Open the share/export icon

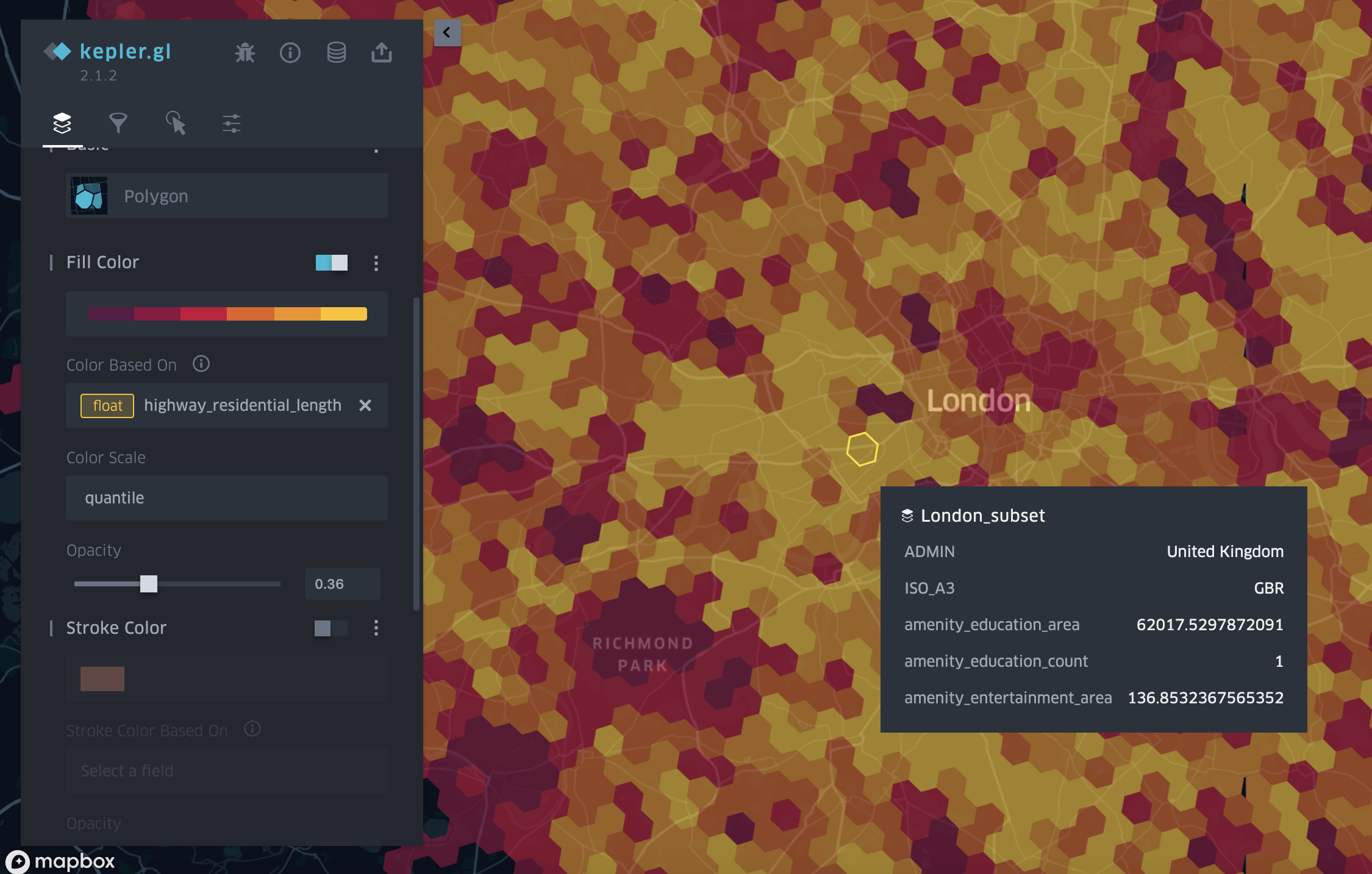382,53
